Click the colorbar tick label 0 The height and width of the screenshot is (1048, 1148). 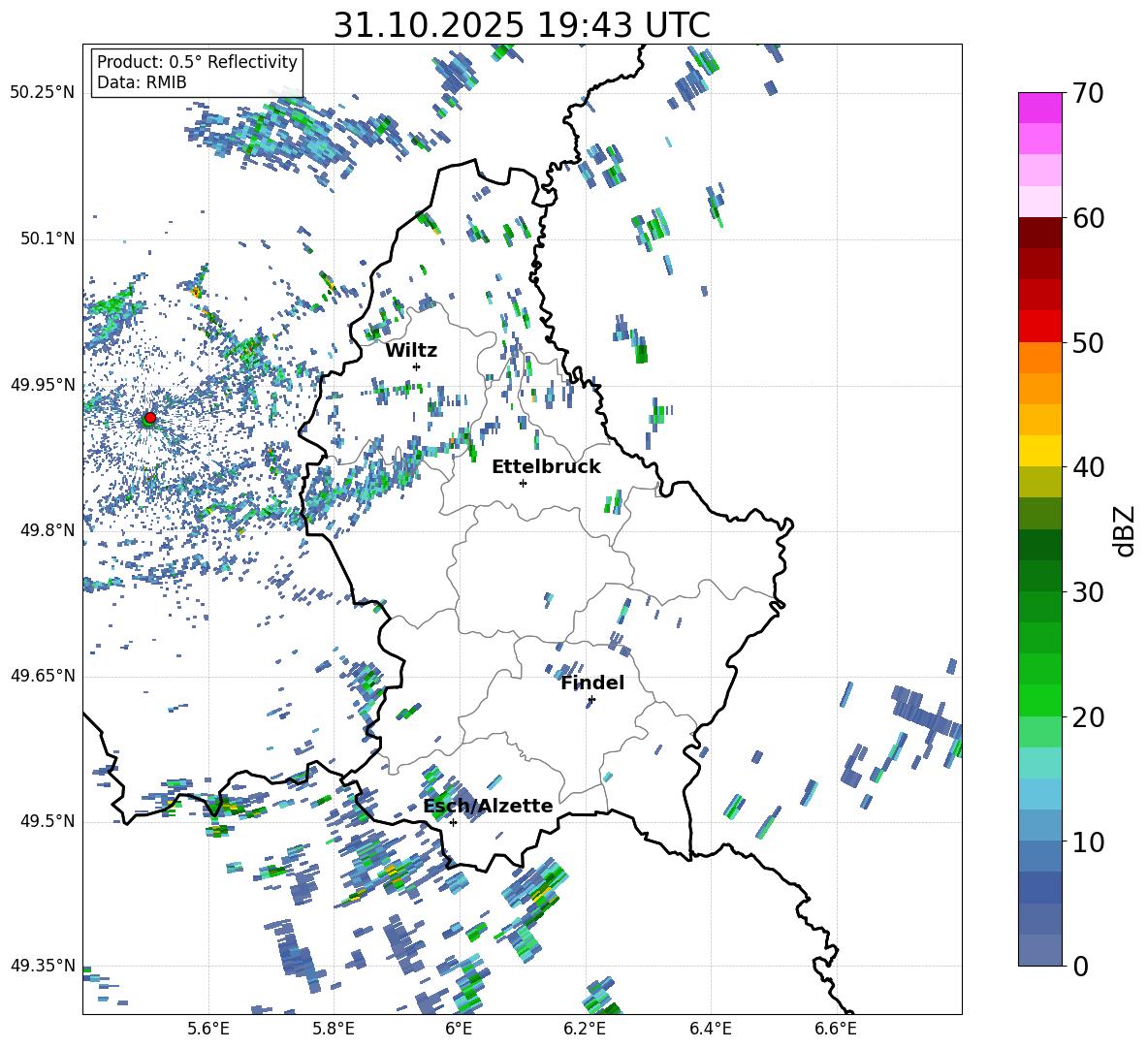click(x=1080, y=967)
